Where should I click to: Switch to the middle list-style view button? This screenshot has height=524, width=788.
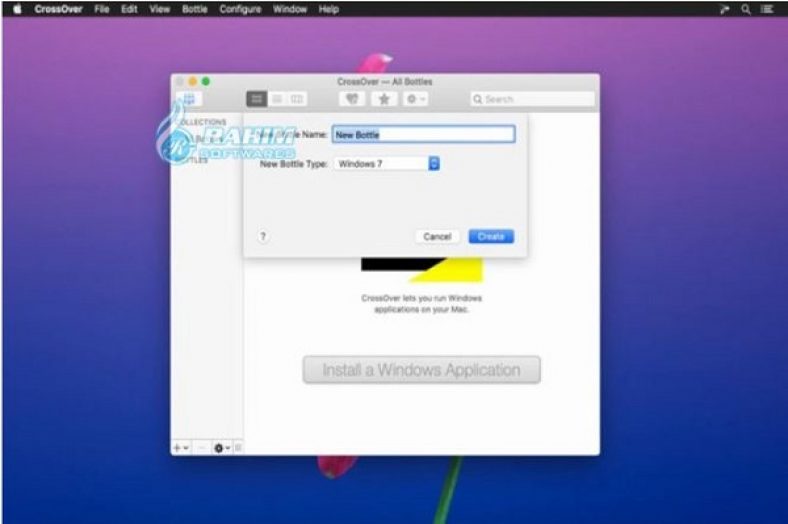277,99
